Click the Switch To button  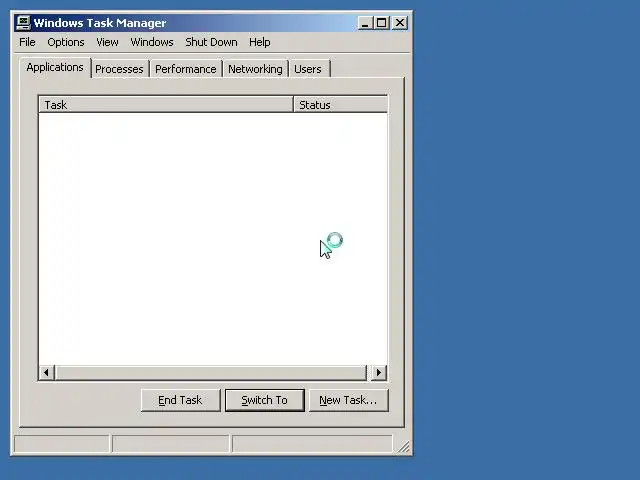point(264,400)
